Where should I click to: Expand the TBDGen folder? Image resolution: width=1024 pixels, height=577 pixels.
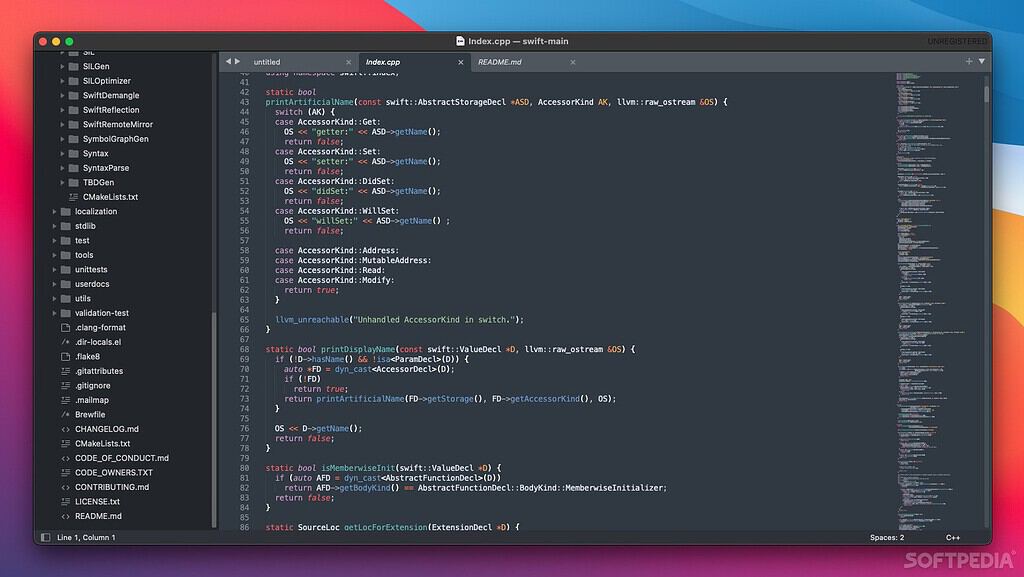point(62,182)
